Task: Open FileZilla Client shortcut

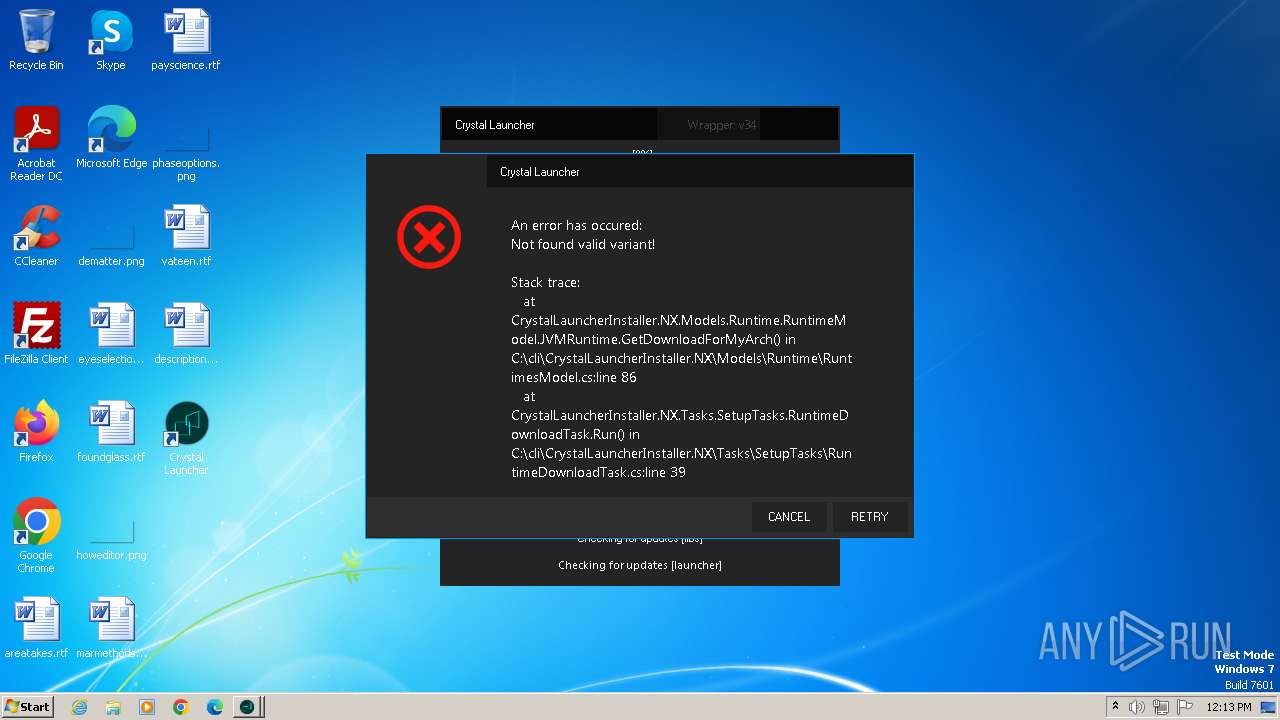Action: (36, 334)
